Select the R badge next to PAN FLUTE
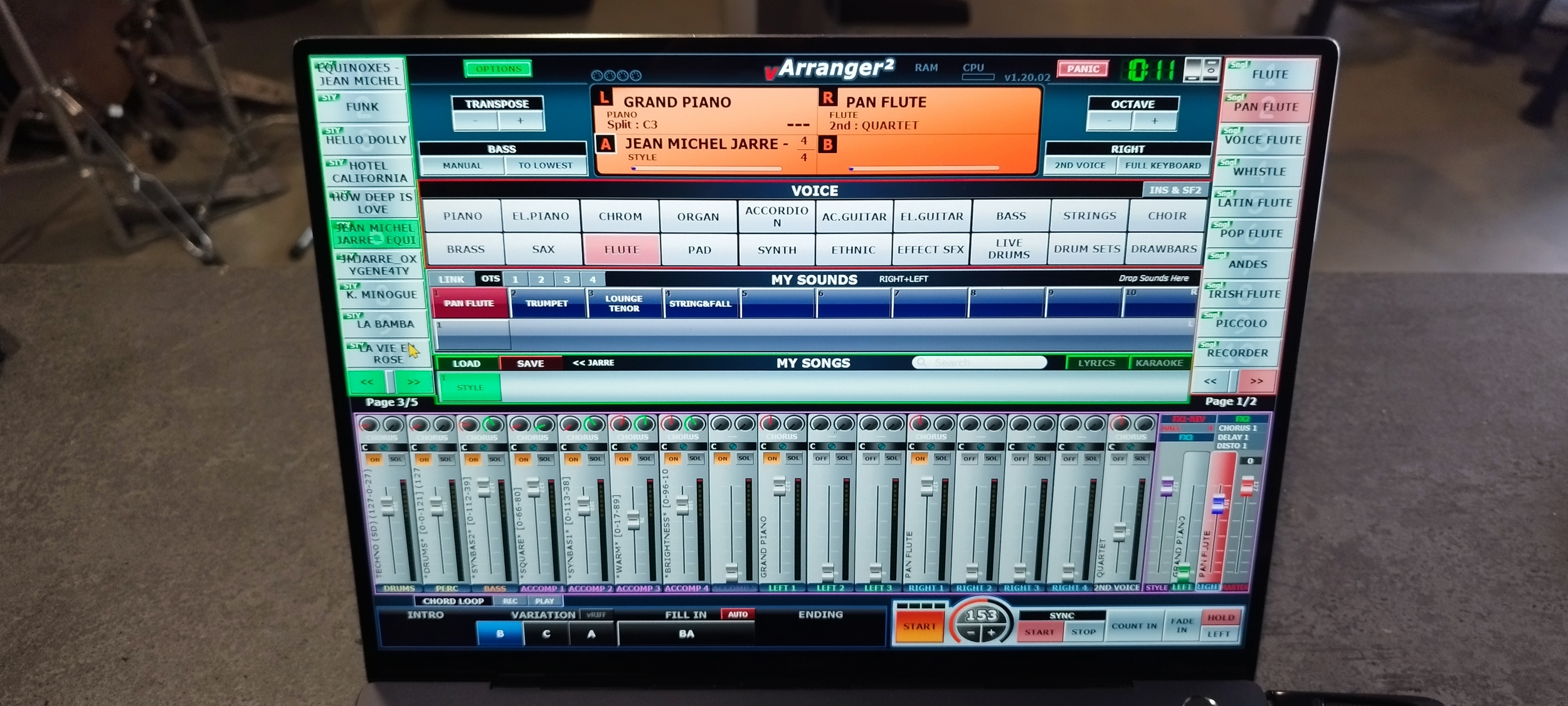 (x=828, y=98)
